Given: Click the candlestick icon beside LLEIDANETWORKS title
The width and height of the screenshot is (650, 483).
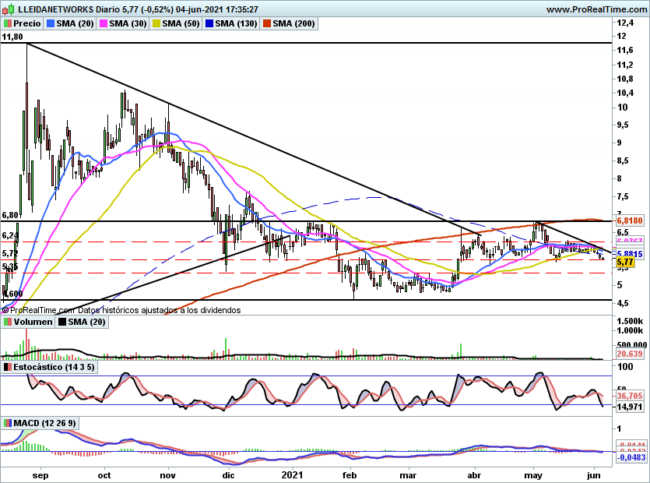Looking at the screenshot, I should coord(8,9).
